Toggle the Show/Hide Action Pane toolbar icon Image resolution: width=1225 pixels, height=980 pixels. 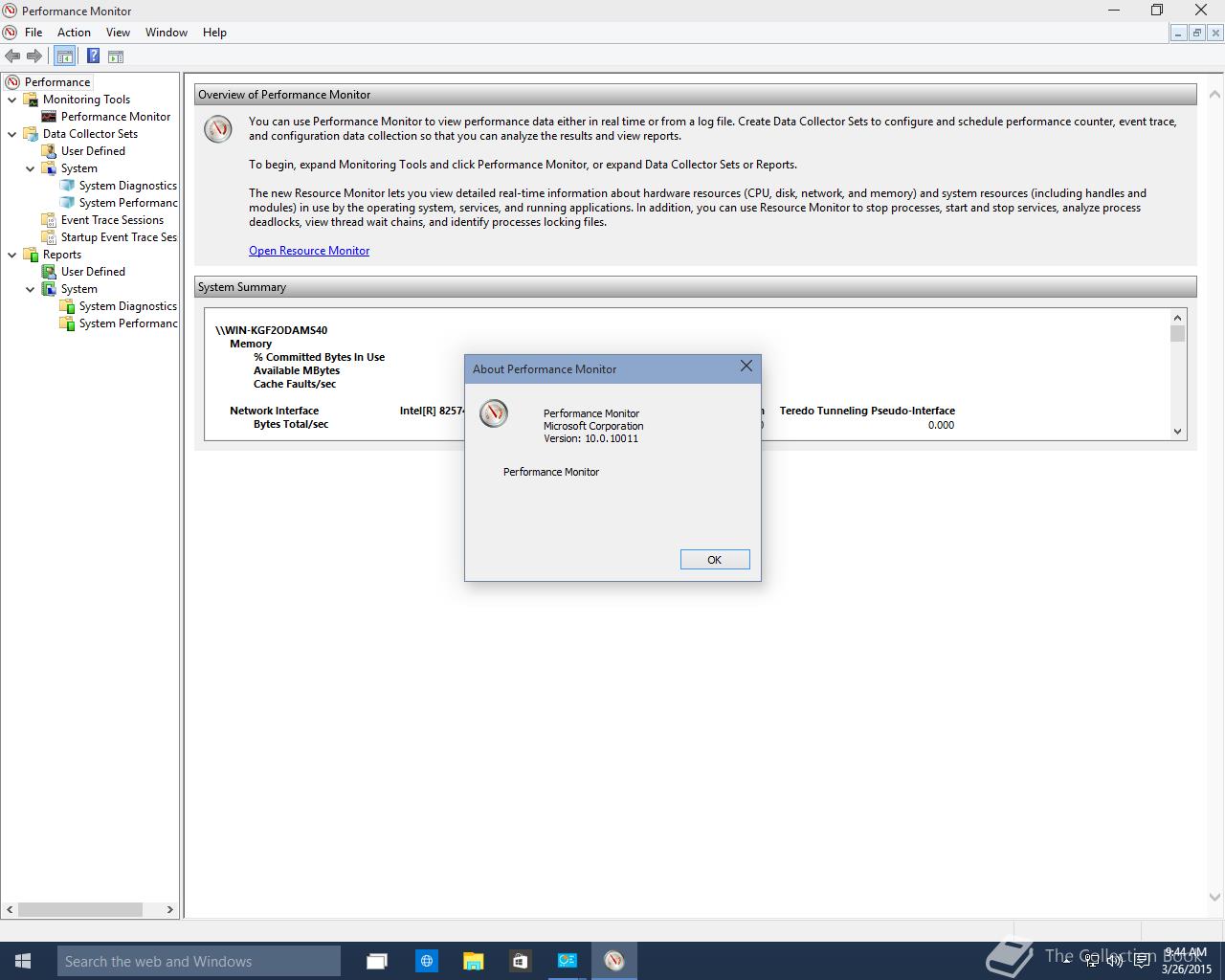tap(115, 56)
